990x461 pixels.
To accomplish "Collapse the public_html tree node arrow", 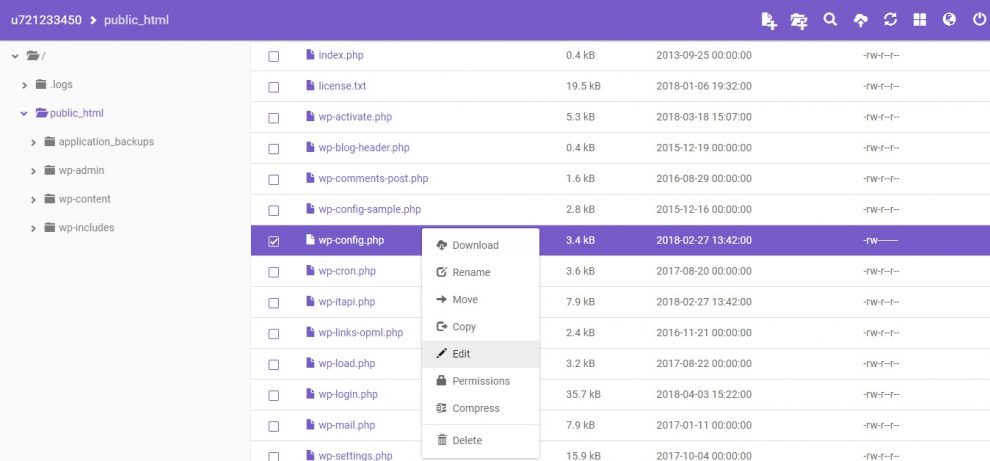I will (x=23, y=114).
